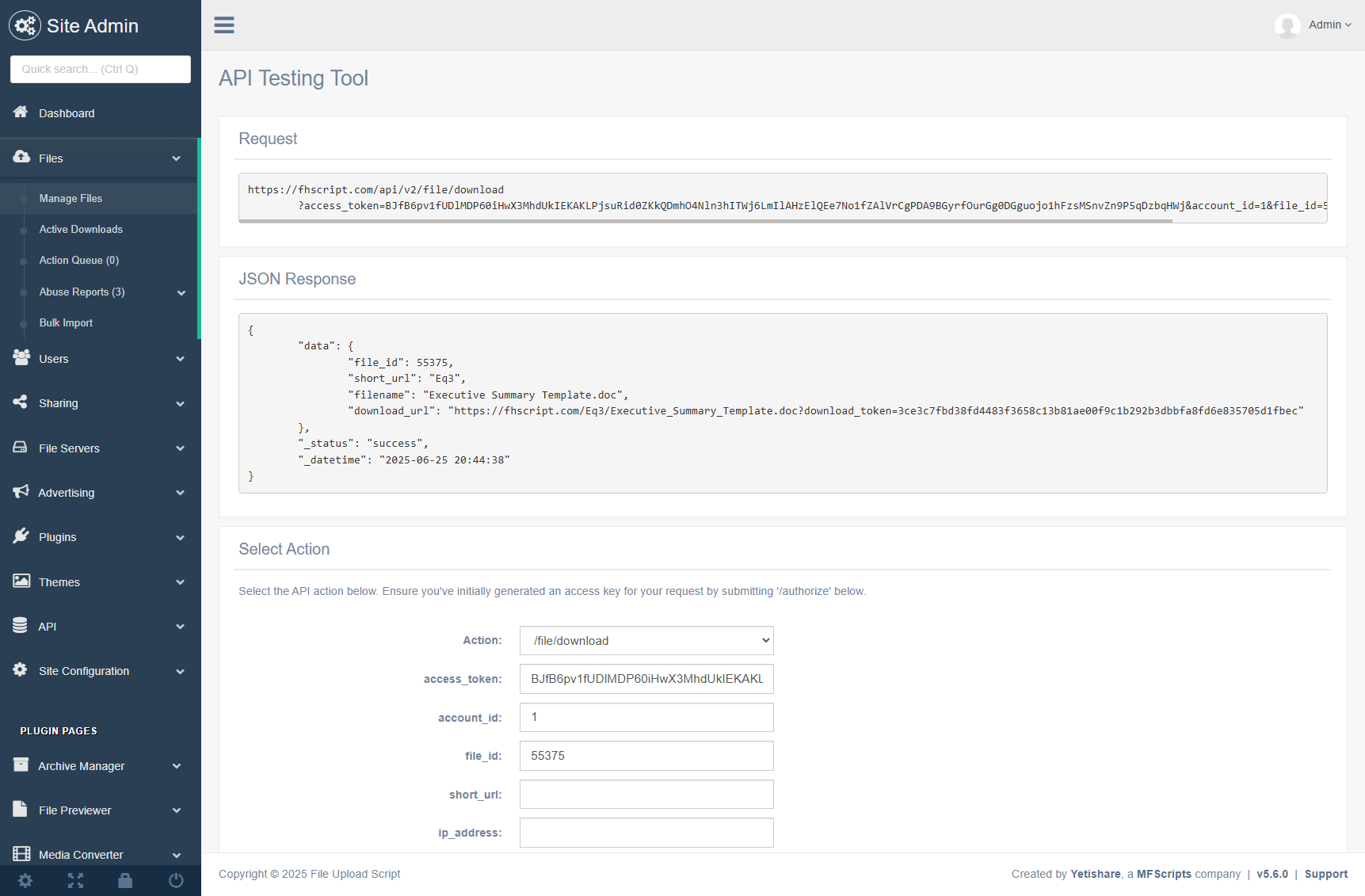Click the Site Admin gear logo
The image size is (1365, 896).
pyautogui.click(x=25, y=25)
